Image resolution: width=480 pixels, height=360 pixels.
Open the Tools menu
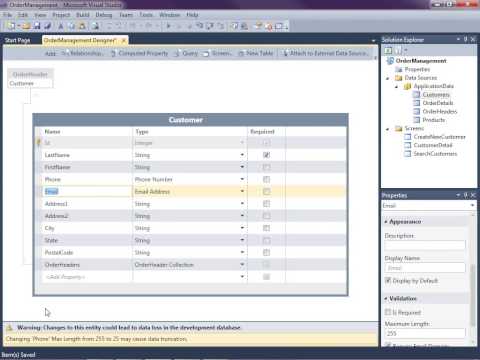point(146,15)
